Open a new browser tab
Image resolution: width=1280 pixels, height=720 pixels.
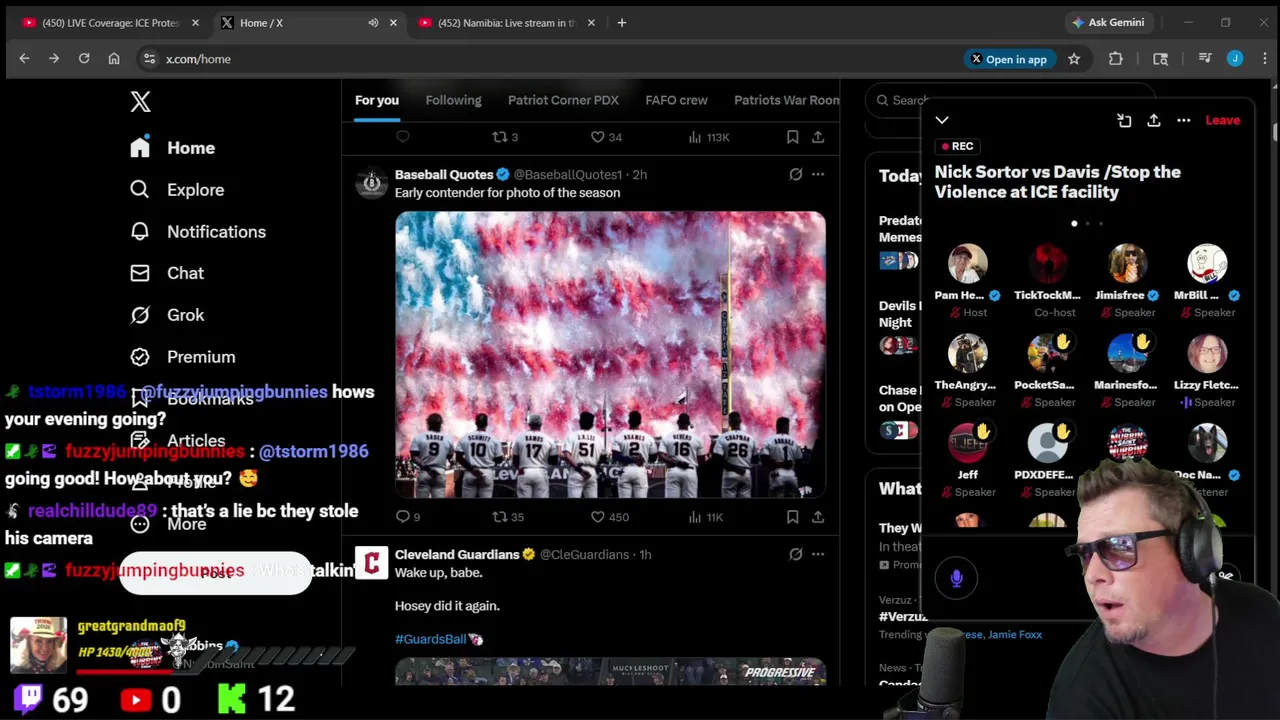622,22
